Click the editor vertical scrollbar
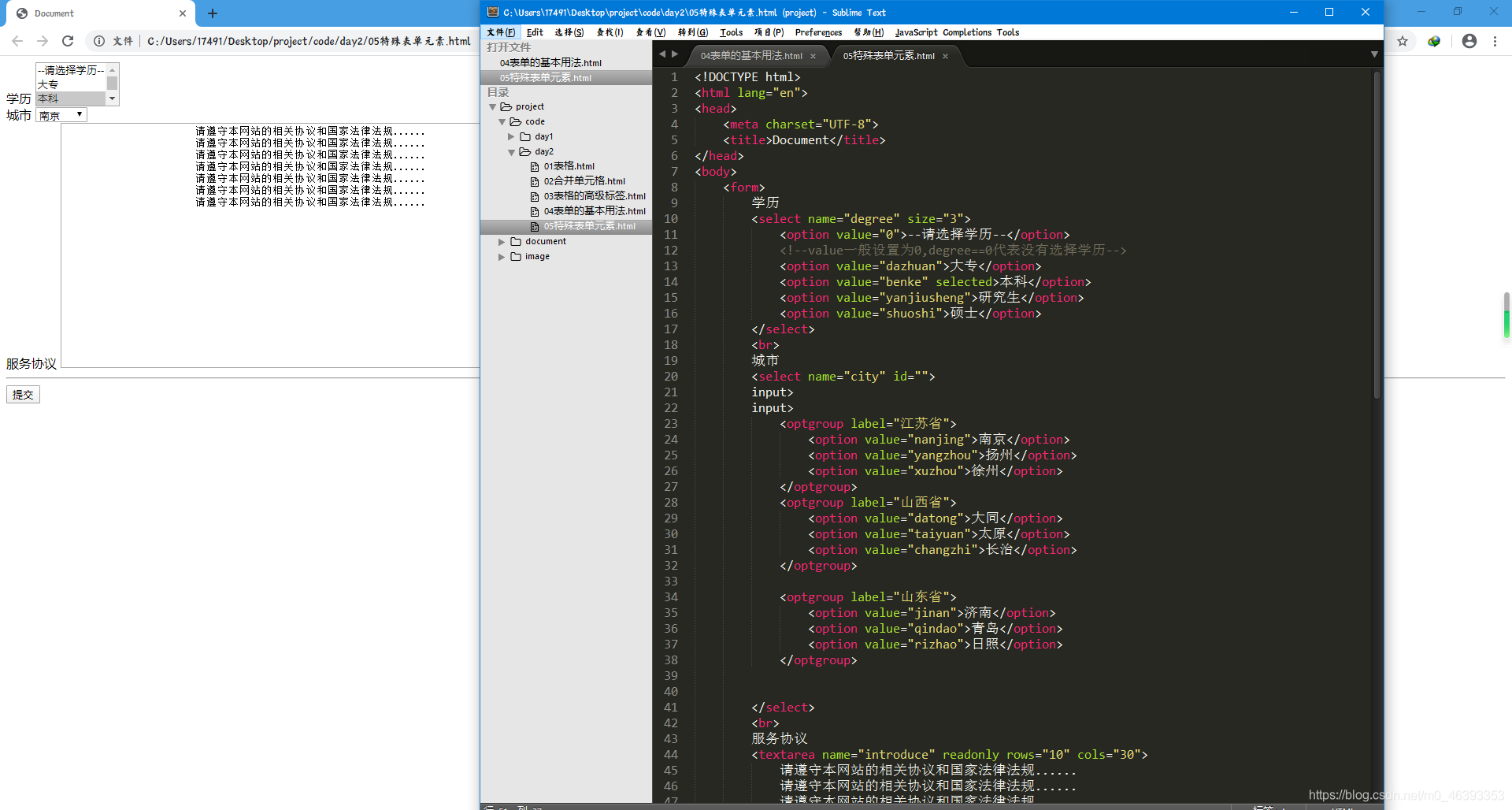The height and width of the screenshot is (810, 1512). [x=1377, y=235]
